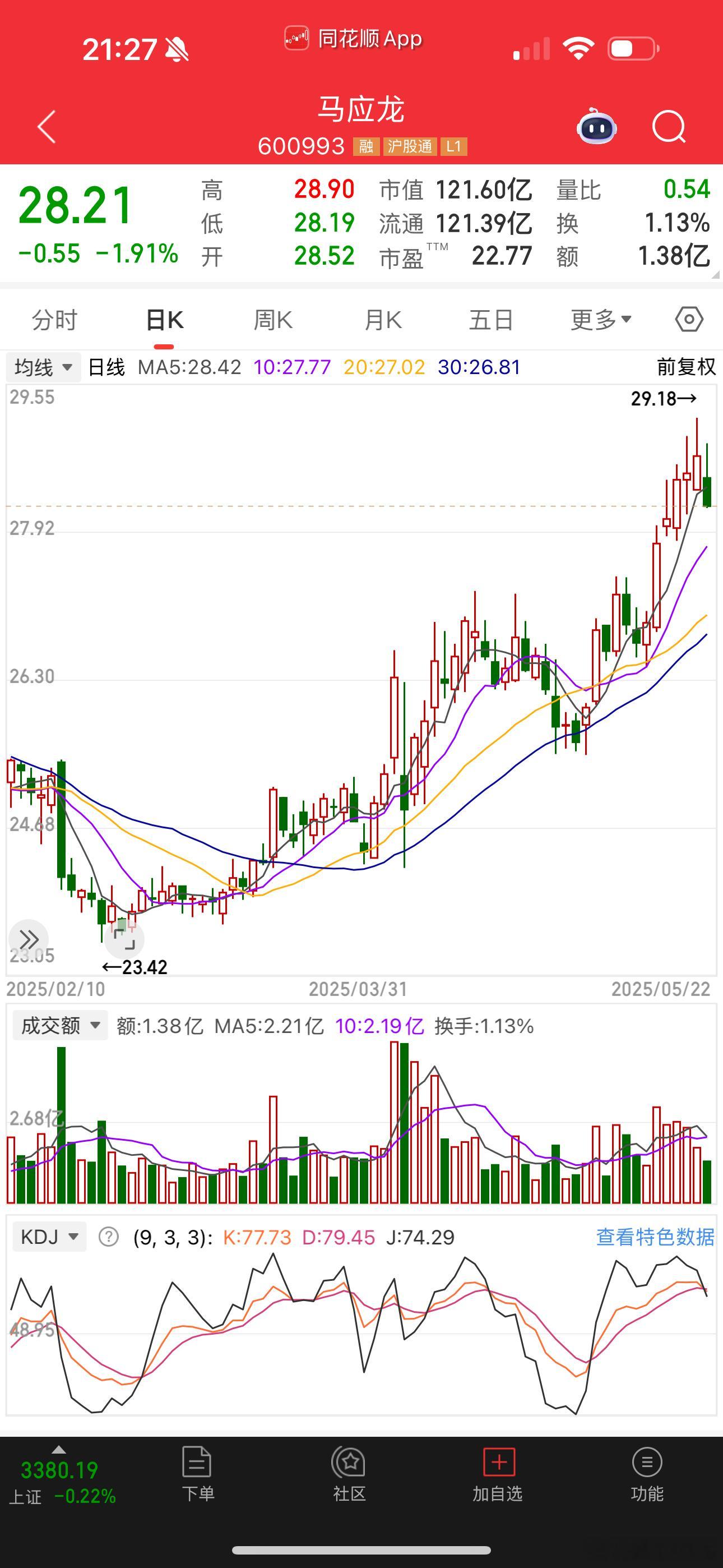Viewport: 723px width, 1568px height.
Task: Switch to 五日 tab
Action: click(491, 320)
